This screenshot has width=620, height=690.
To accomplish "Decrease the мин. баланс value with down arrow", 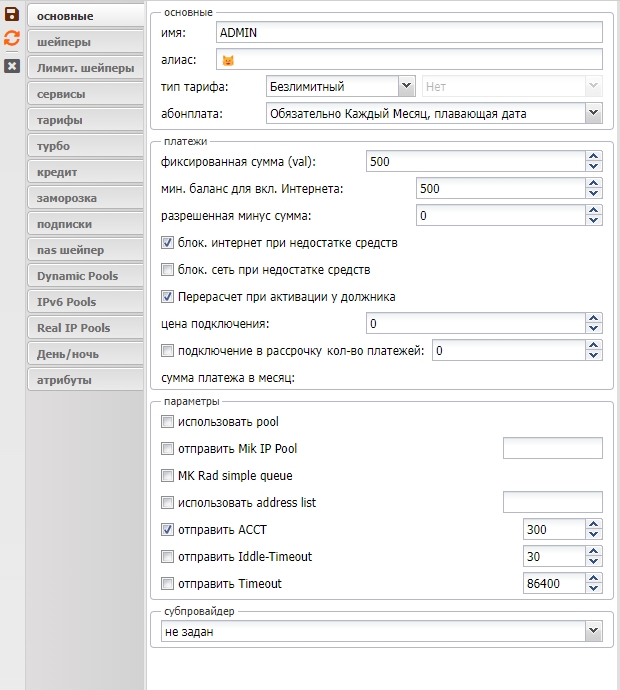I will [594, 193].
